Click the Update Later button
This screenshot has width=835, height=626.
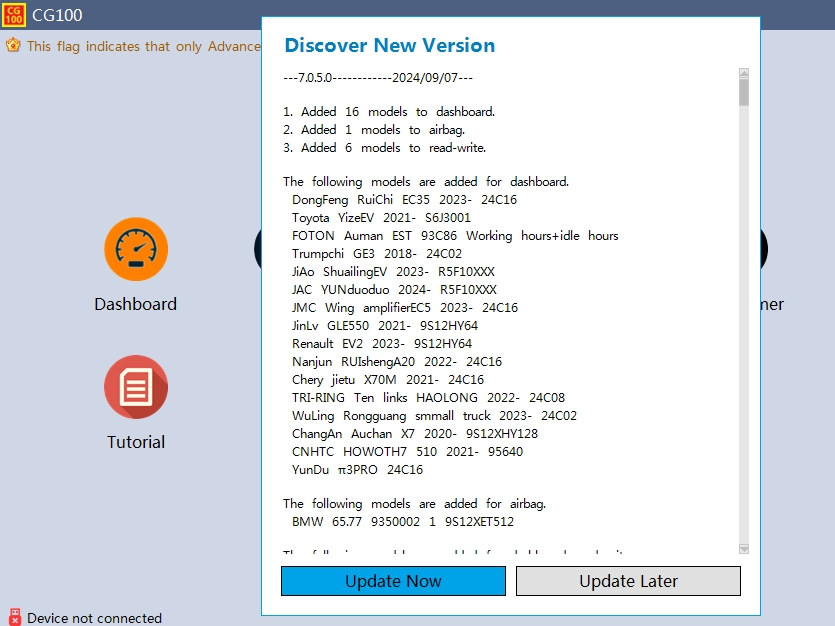[x=628, y=581]
